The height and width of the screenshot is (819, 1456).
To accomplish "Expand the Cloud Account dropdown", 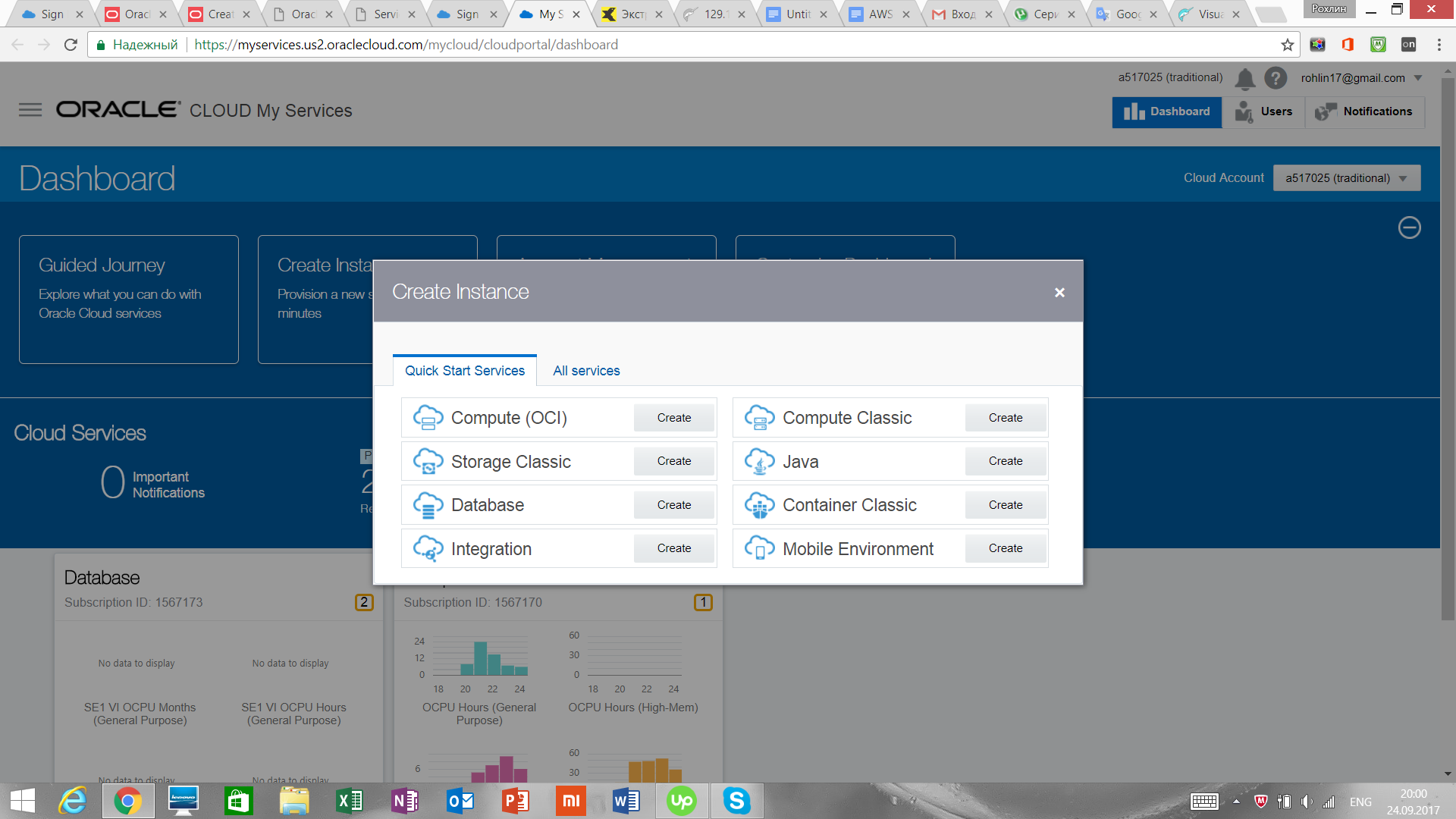I will (x=1346, y=178).
